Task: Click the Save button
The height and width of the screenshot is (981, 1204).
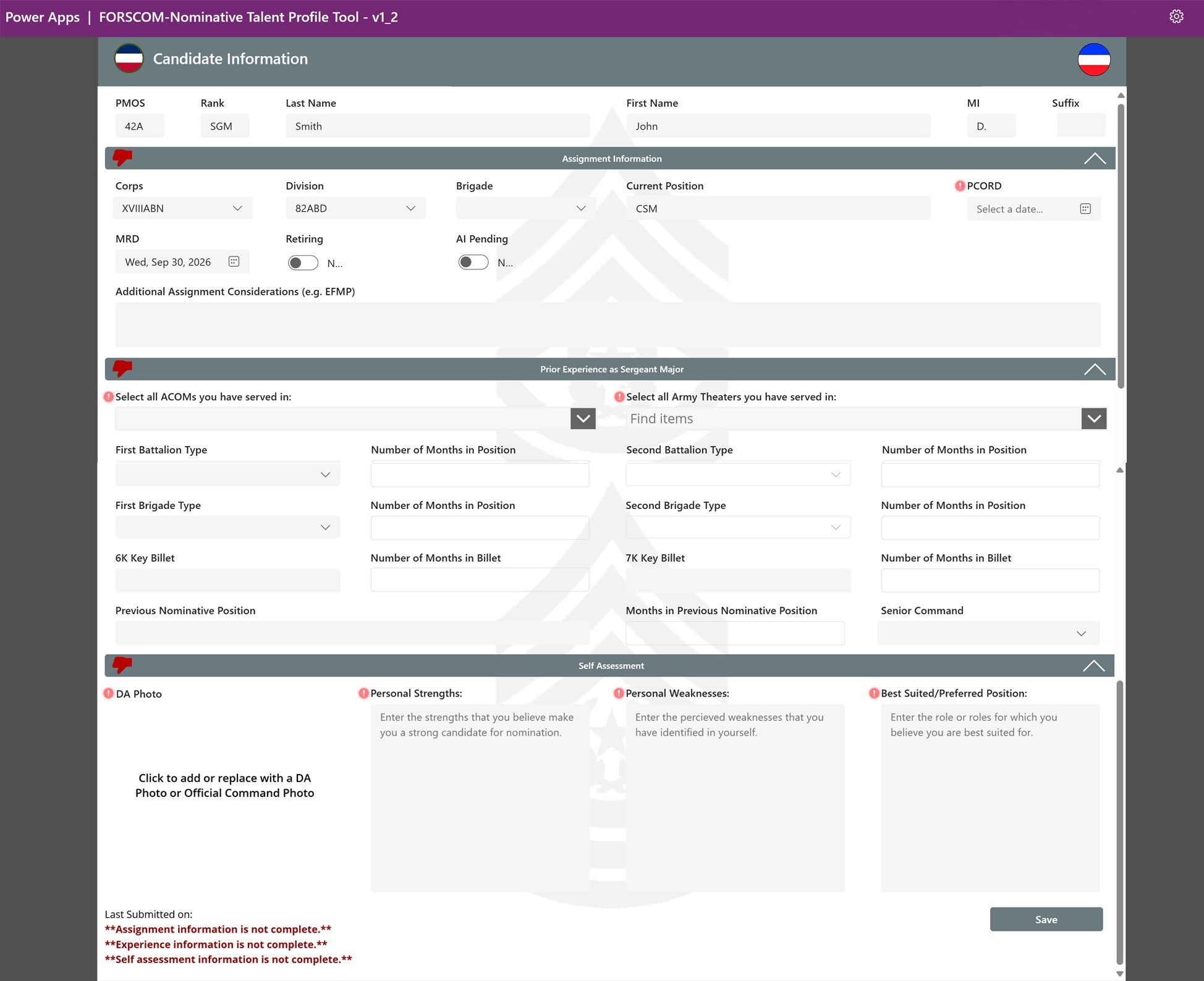Action: pos(1046,919)
